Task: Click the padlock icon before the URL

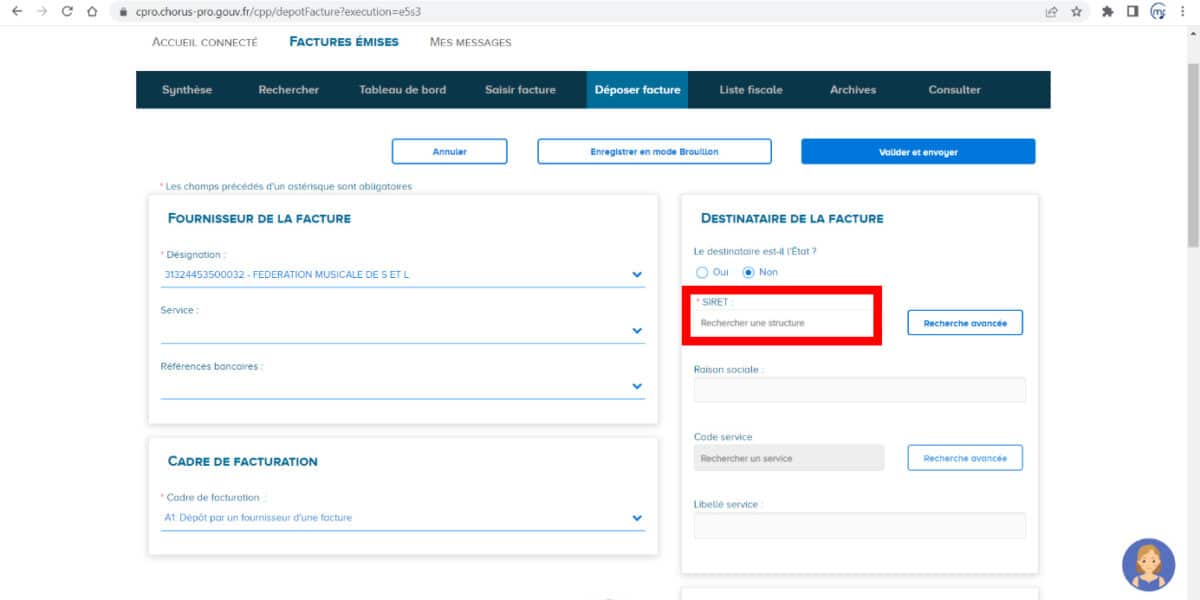Action: click(x=122, y=14)
